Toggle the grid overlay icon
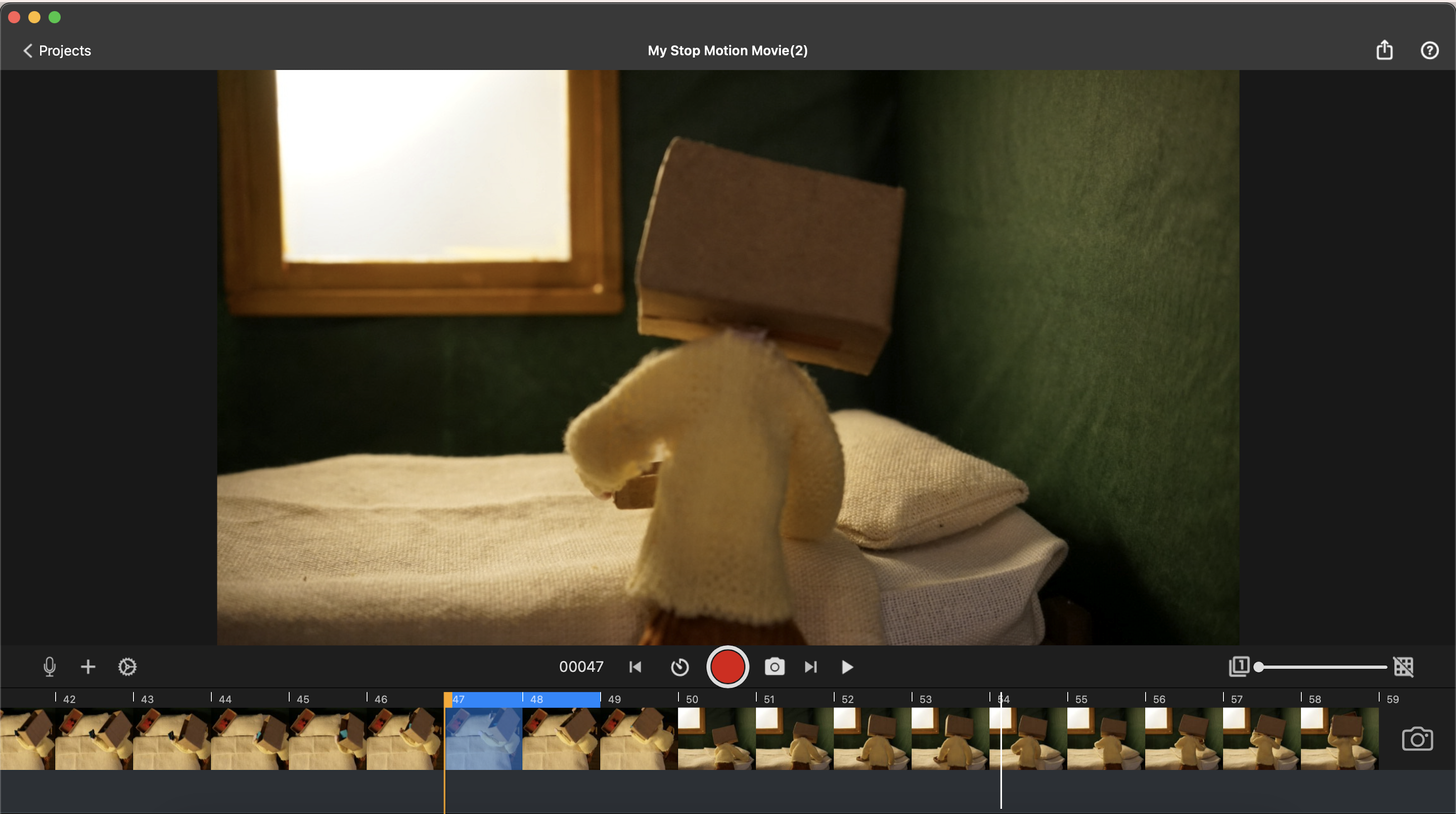The image size is (1456, 814). pyautogui.click(x=1403, y=667)
